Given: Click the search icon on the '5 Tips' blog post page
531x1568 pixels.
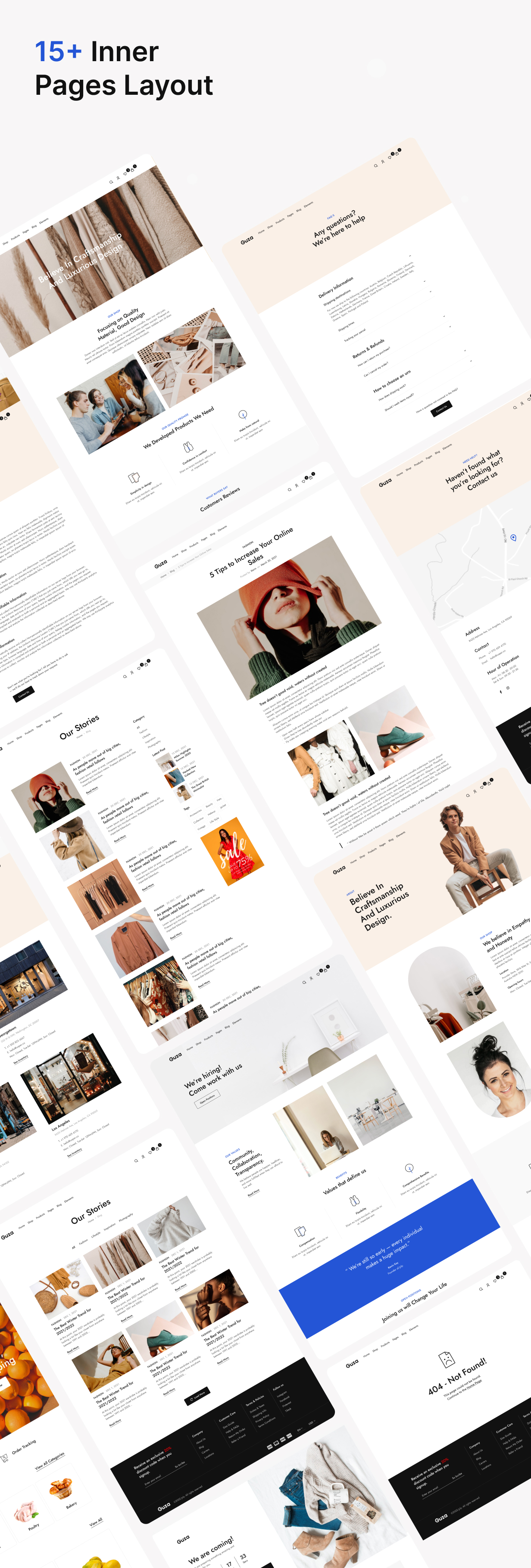Looking at the screenshot, I should (x=290, y=489).
